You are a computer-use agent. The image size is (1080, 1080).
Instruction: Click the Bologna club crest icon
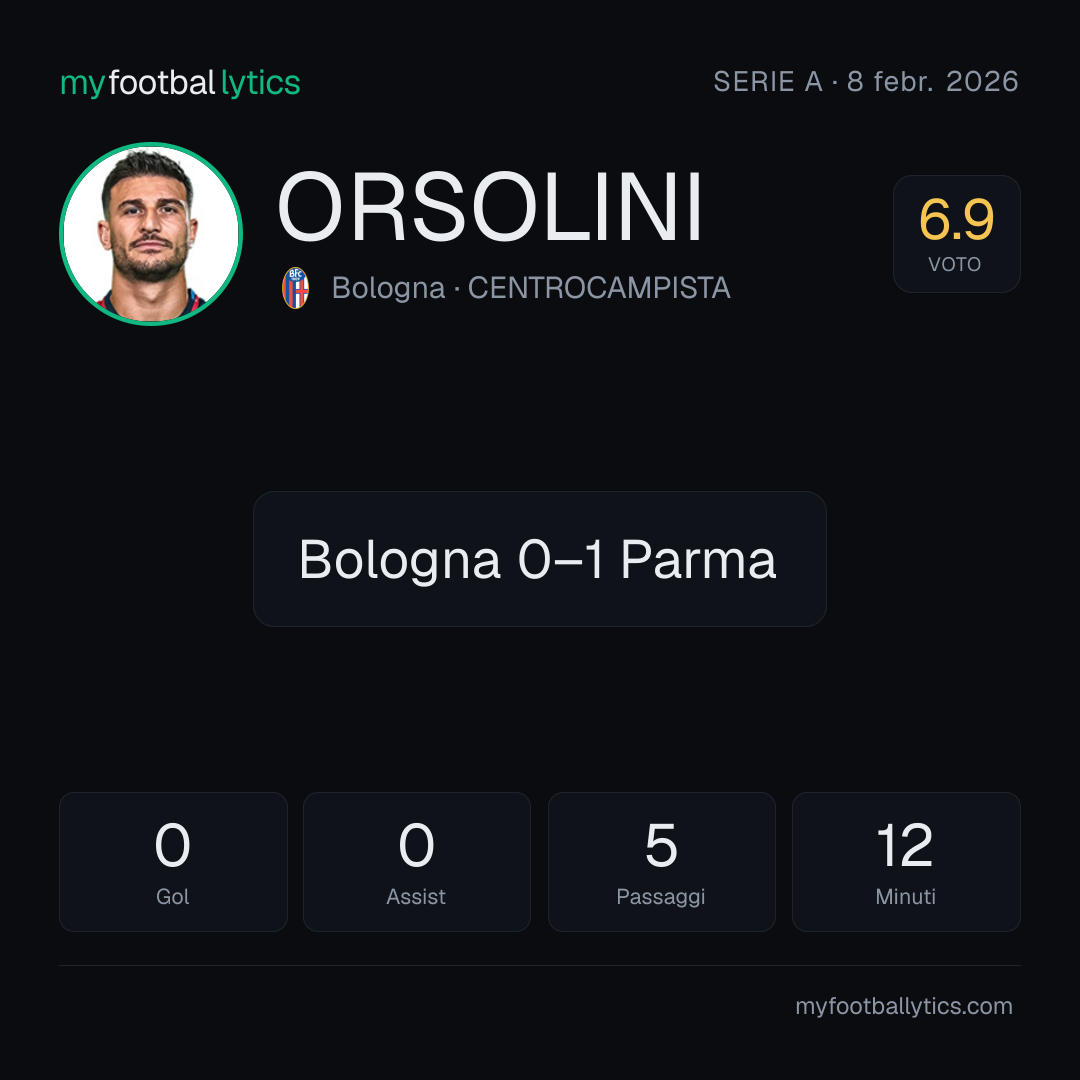coord(295,288)
